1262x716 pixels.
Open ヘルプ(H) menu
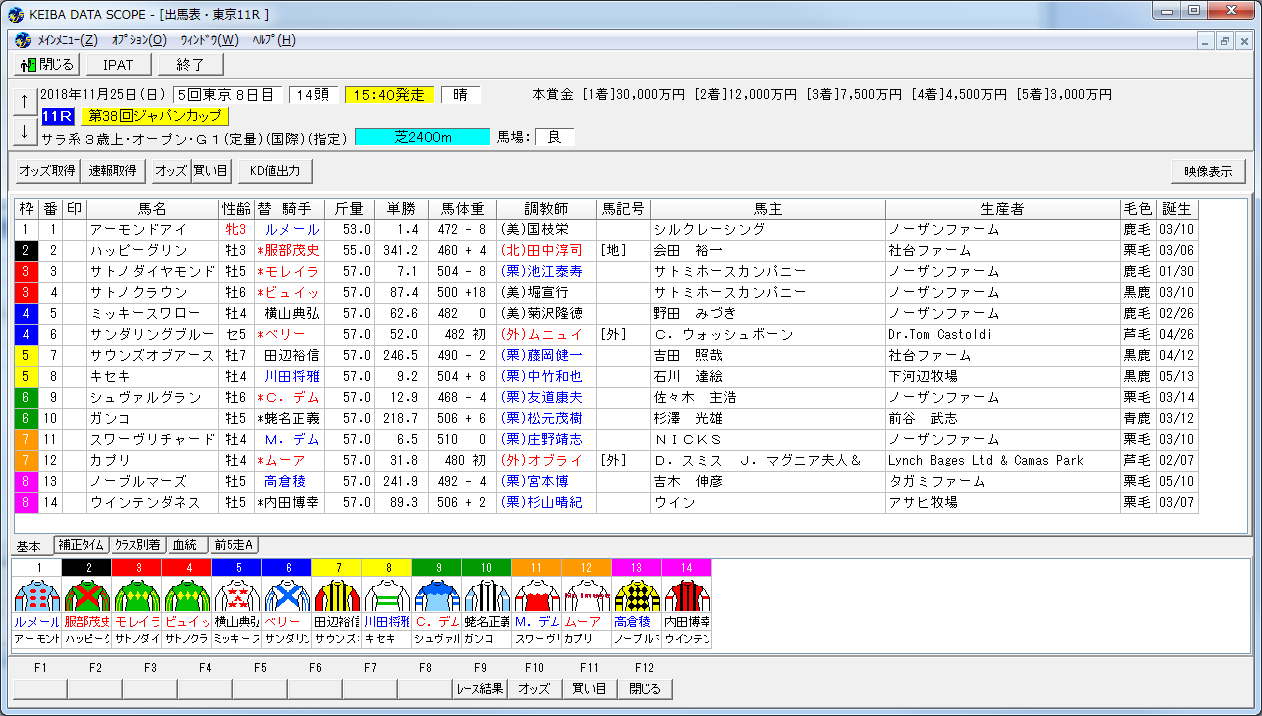coord(274,40)
